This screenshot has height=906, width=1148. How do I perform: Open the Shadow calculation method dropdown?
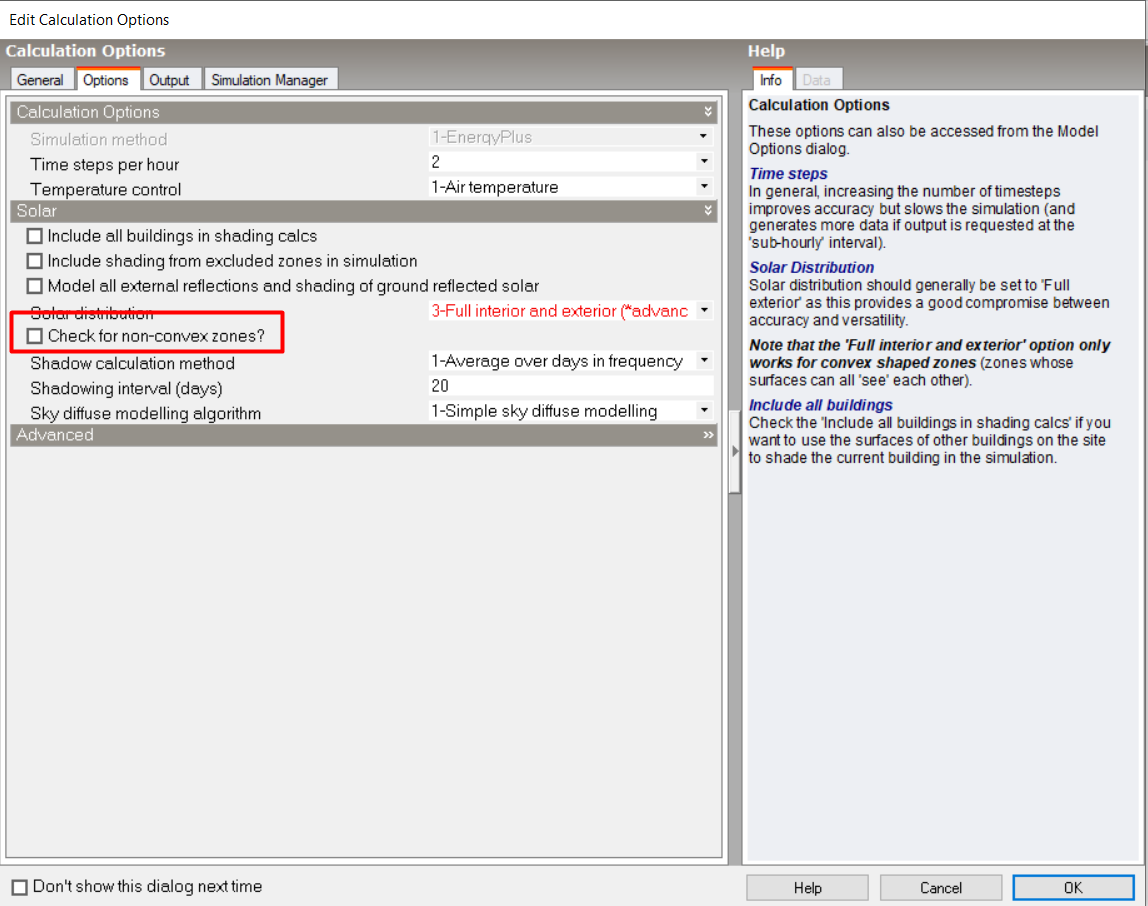[x=704, y=360]
